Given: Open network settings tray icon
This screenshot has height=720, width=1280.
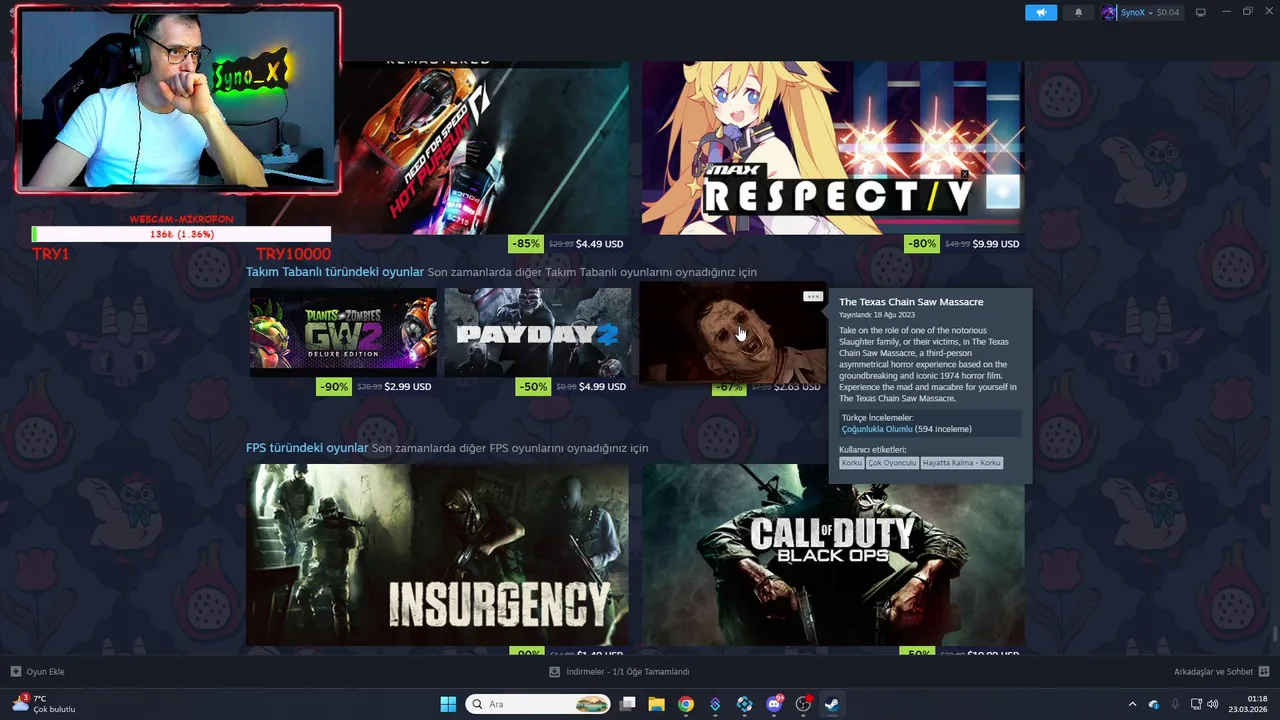Looking at the screenshot, I should pos(1196,704).
